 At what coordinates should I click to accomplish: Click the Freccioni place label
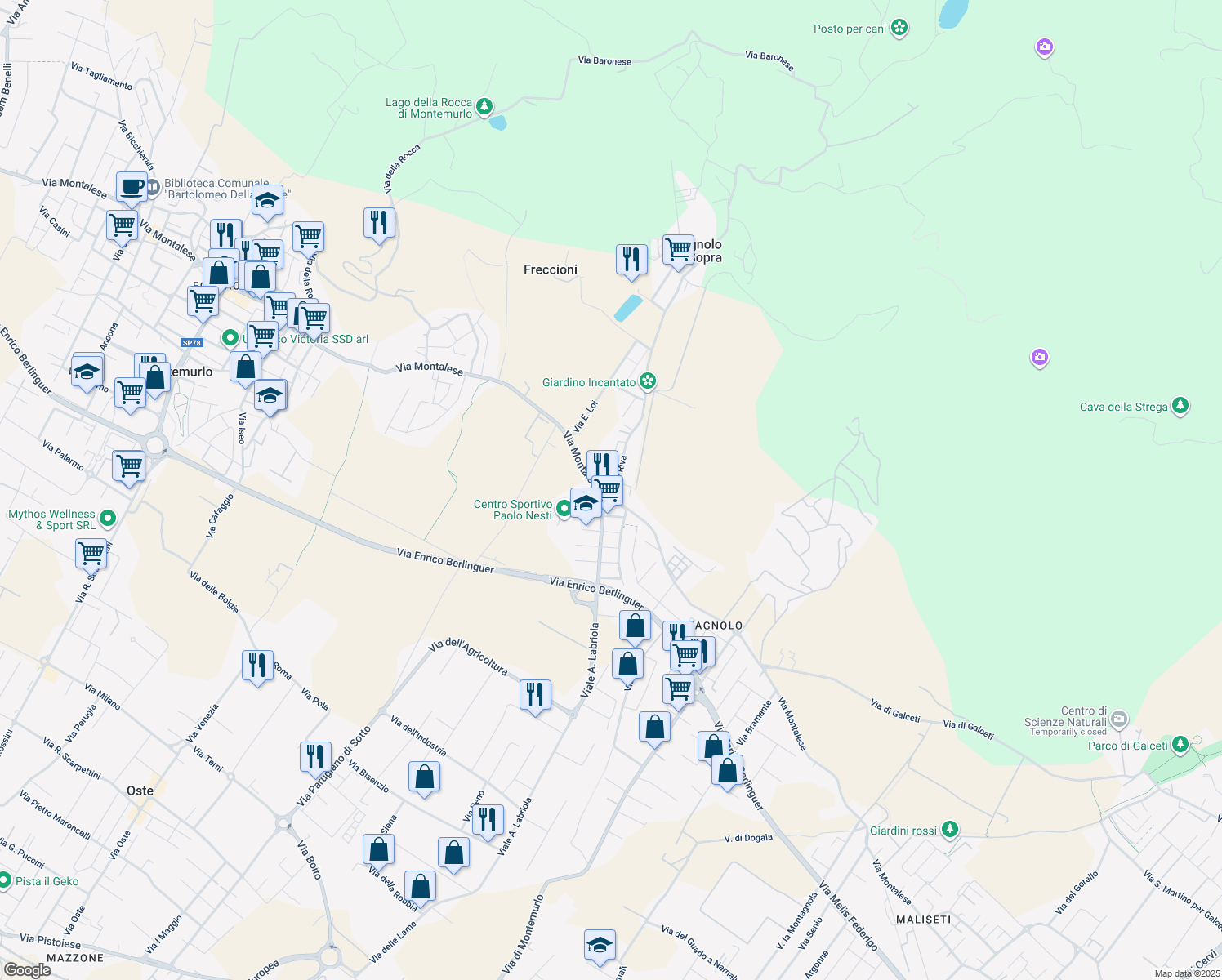pyautogui.click(x=550, y=269)
